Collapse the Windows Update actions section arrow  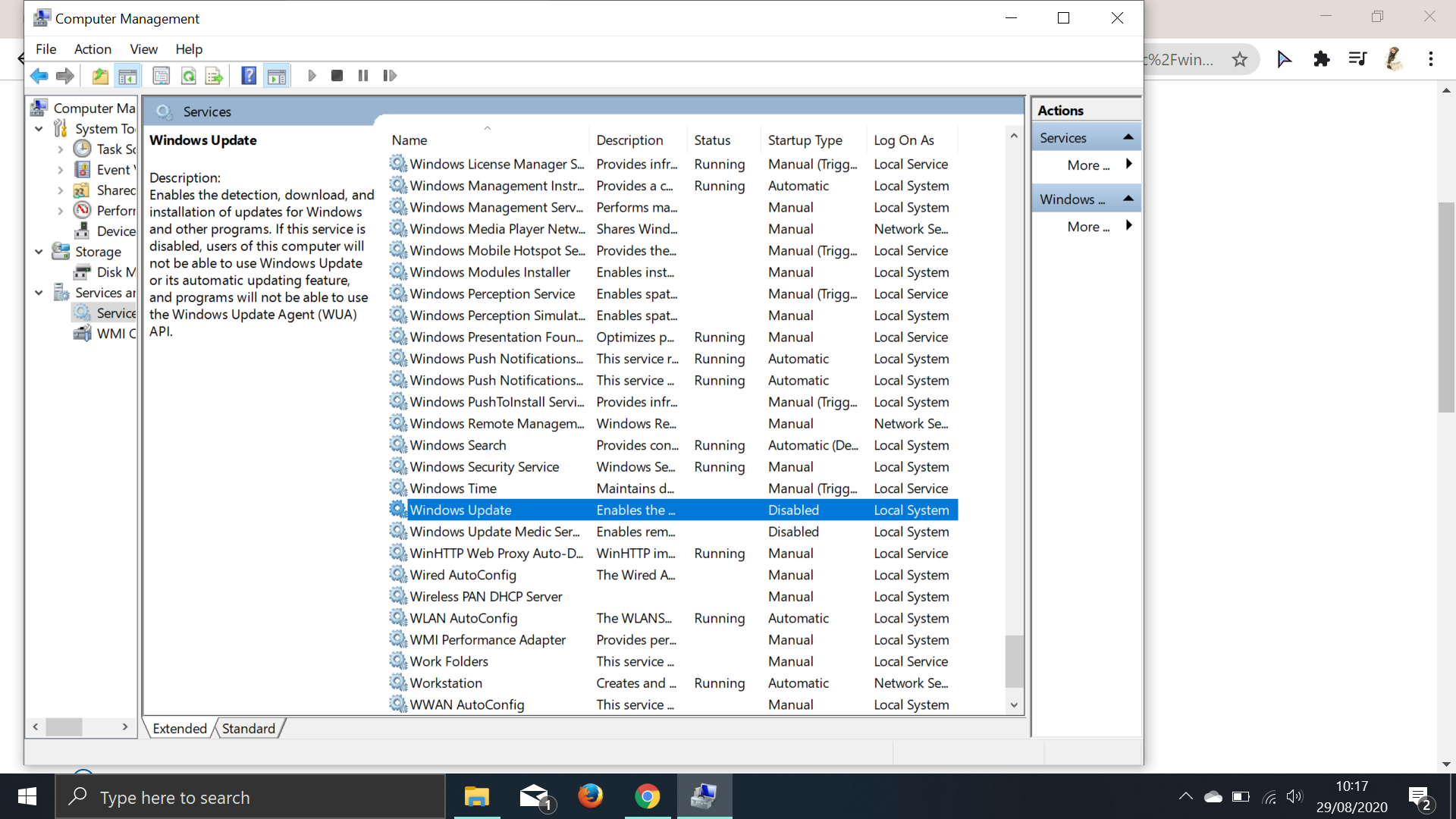tap(1128, 199)
